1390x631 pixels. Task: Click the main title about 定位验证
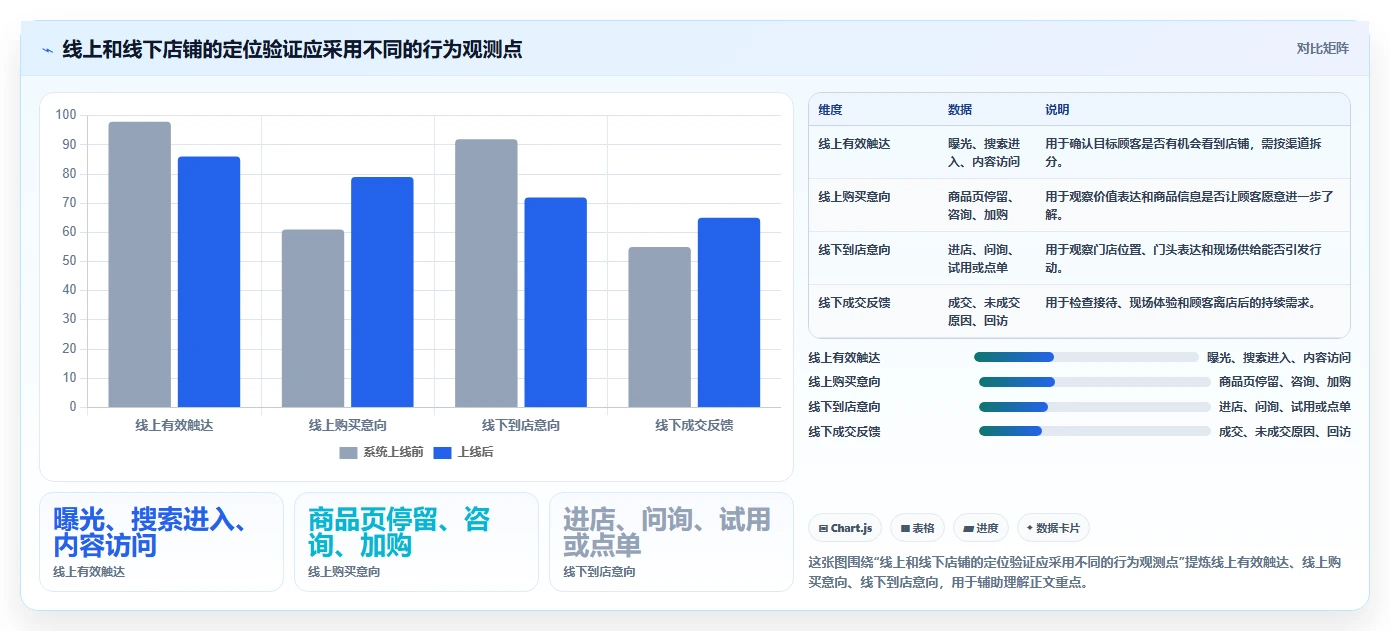coord(292,49)
